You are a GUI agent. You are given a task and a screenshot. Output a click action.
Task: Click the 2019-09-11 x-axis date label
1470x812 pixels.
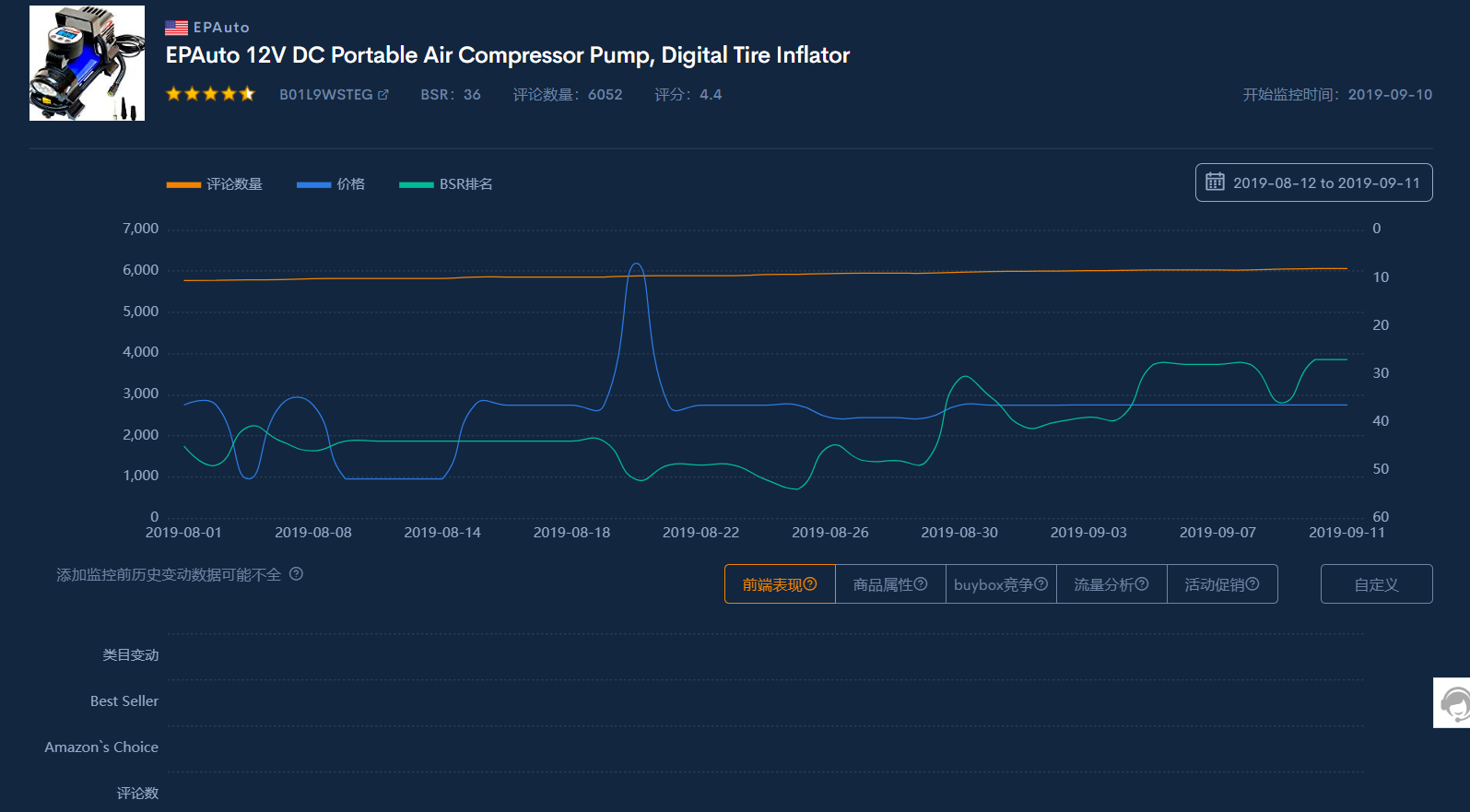(x=1347, y=532)
